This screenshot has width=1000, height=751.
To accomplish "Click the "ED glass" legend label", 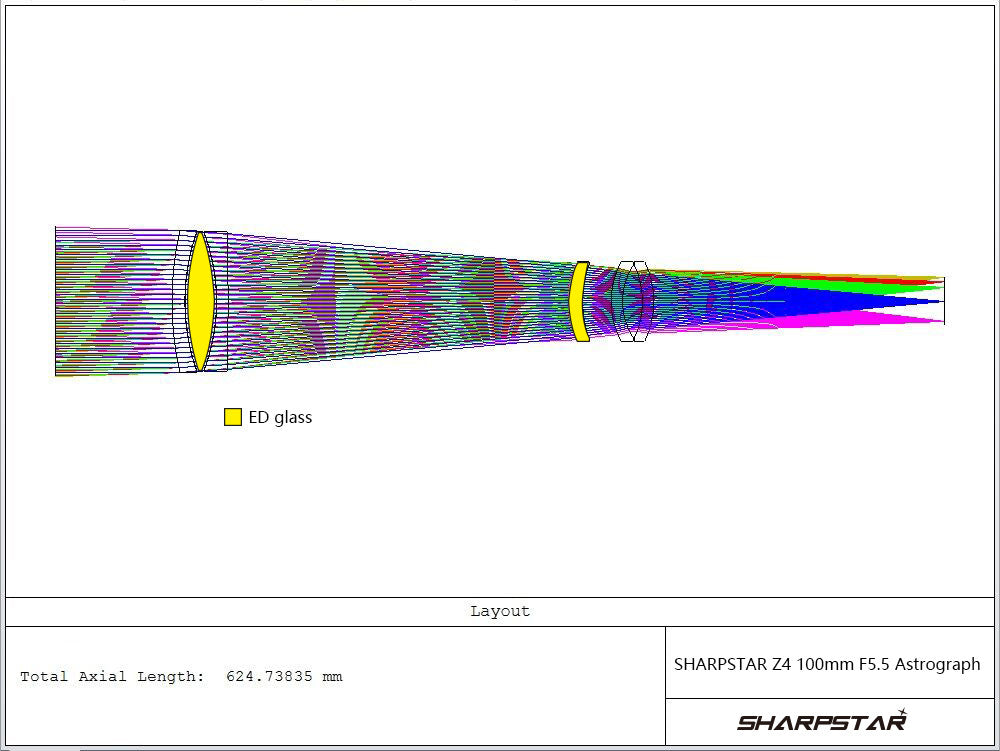I will 280,417.
